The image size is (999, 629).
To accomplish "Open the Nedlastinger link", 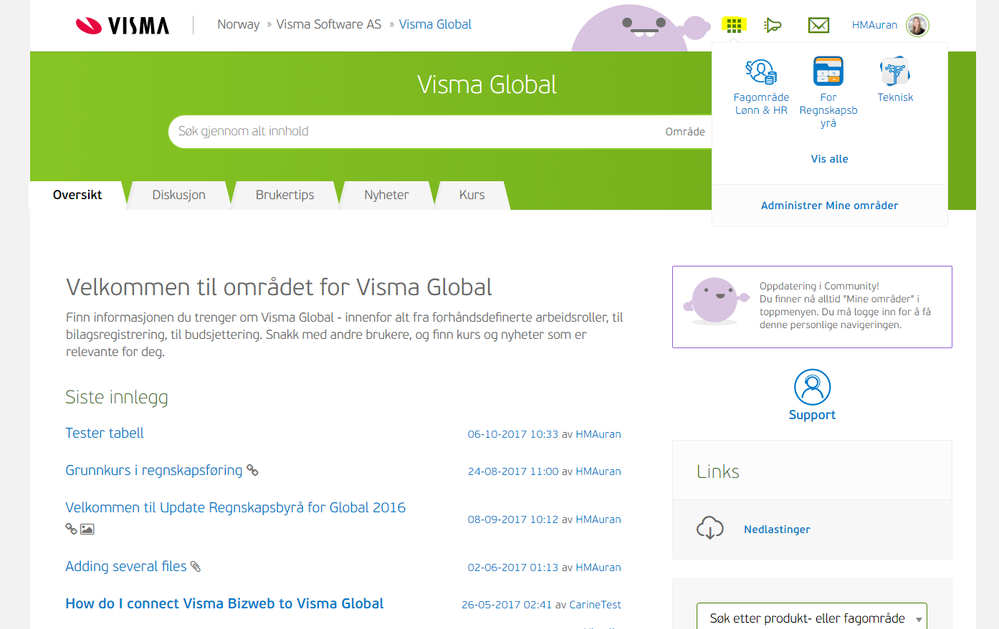I will point(777,529).
